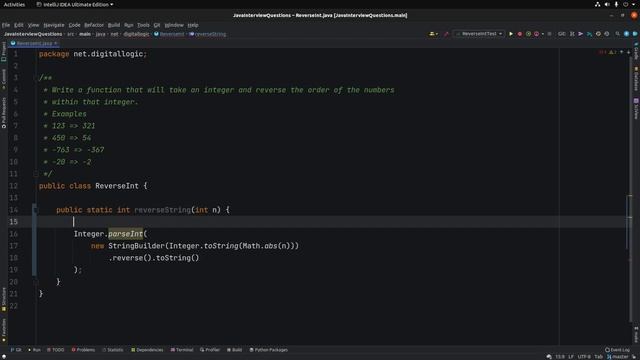The height and width of the screenshot is (360, 640).
Task: Open the Pull Requests side panel
Action: pyautogui.click(x=4, y=113)
